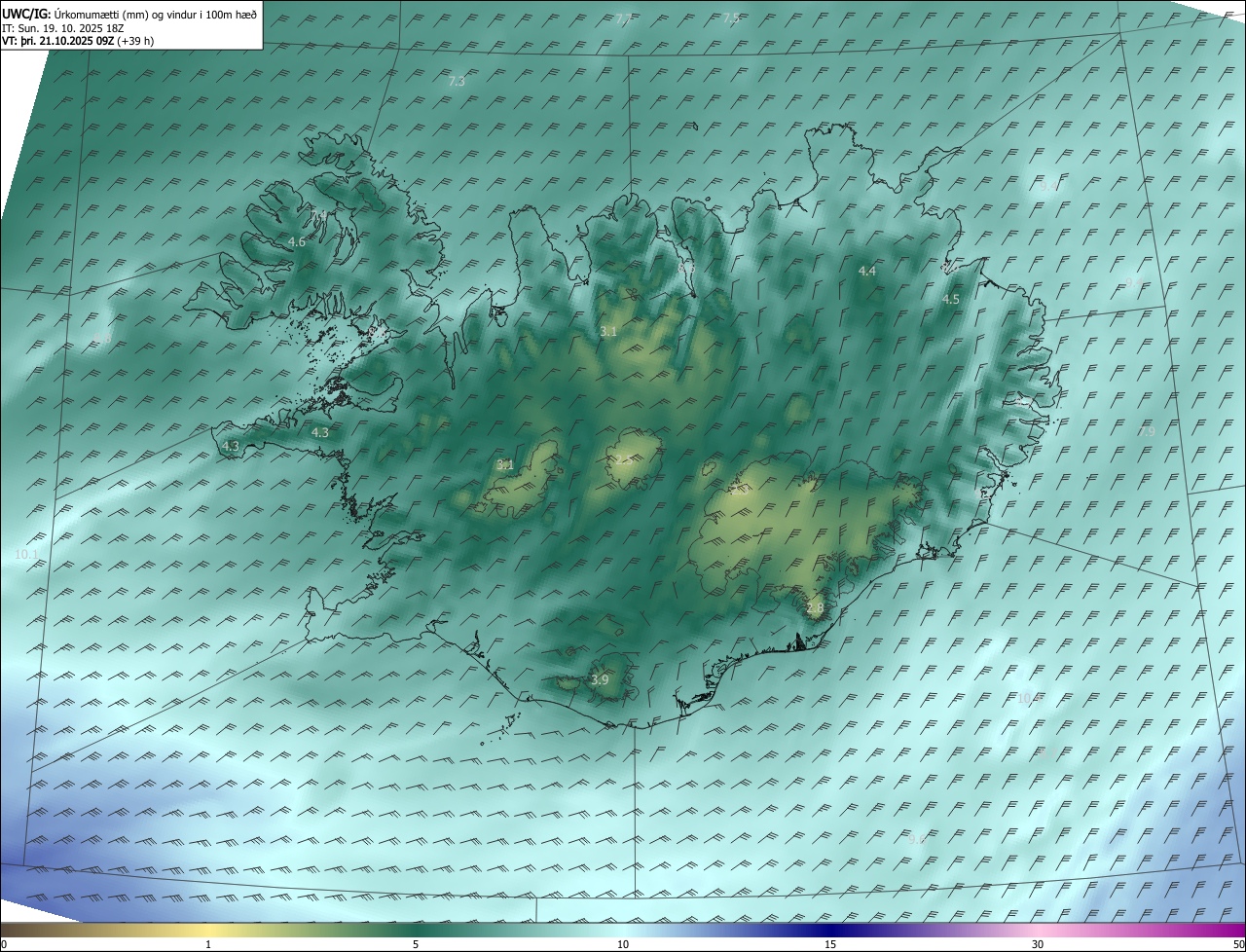Click the colorbar tick label 30
1246x952 pixels.
1038,945
